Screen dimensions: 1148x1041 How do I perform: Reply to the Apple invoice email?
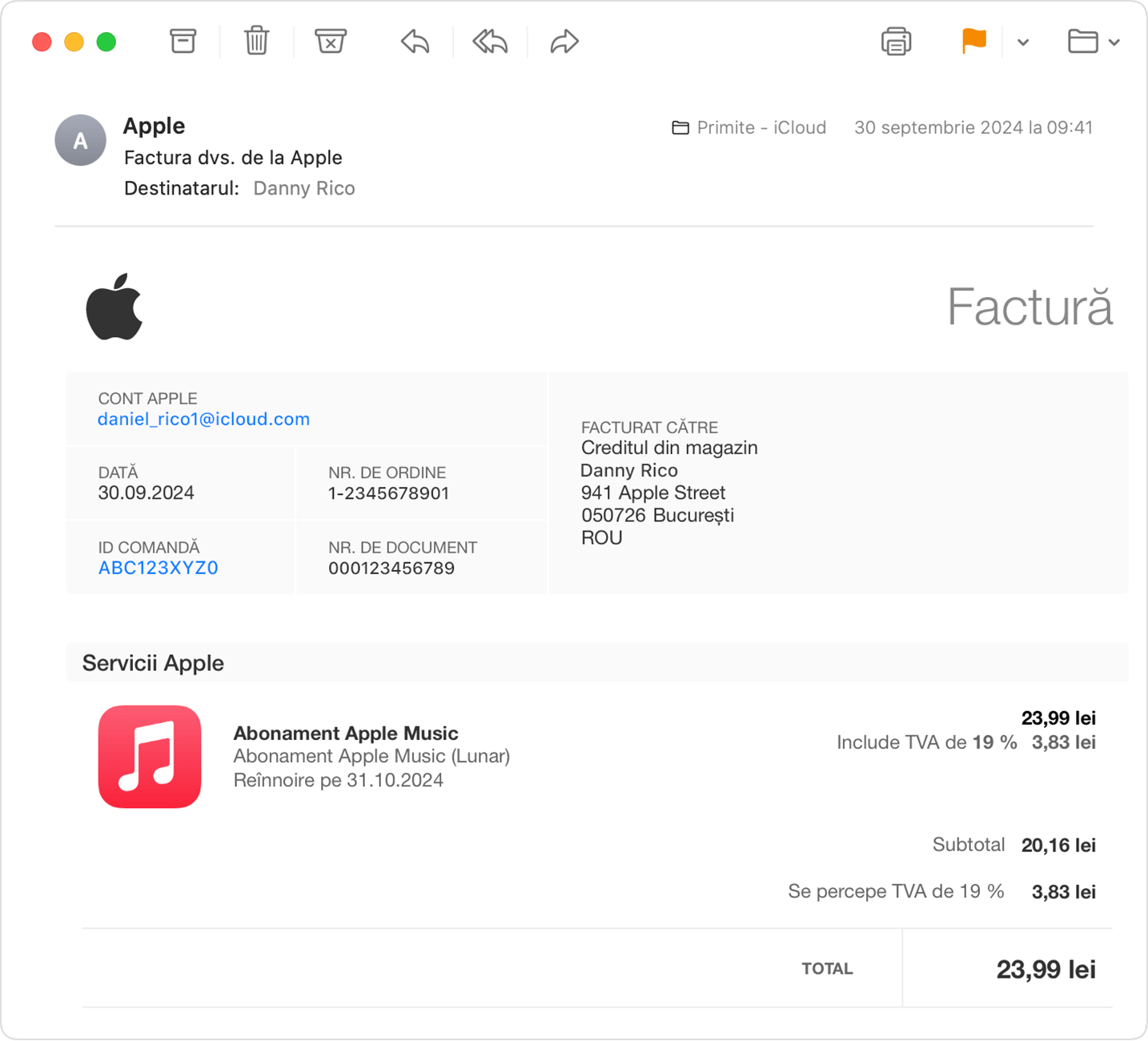tap(415, 41)
